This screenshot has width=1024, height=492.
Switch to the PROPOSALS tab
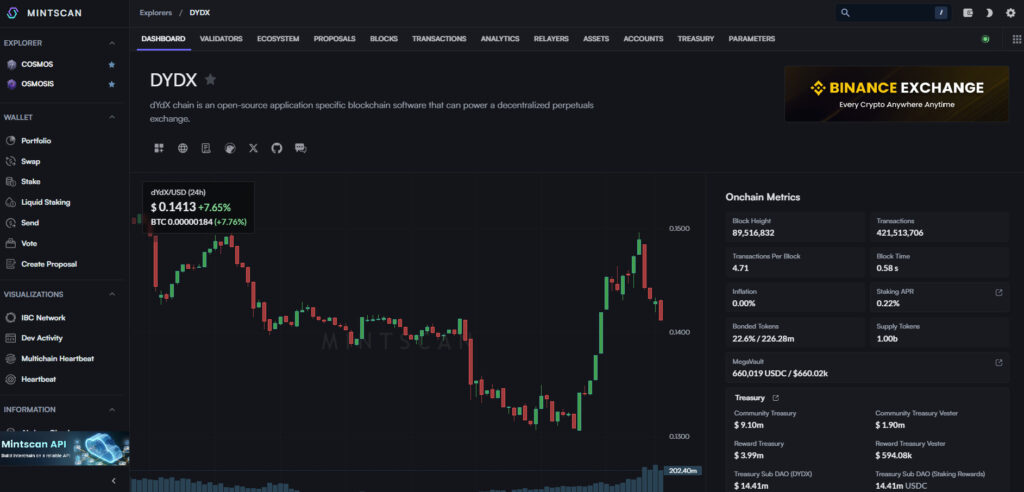[334, 39]
